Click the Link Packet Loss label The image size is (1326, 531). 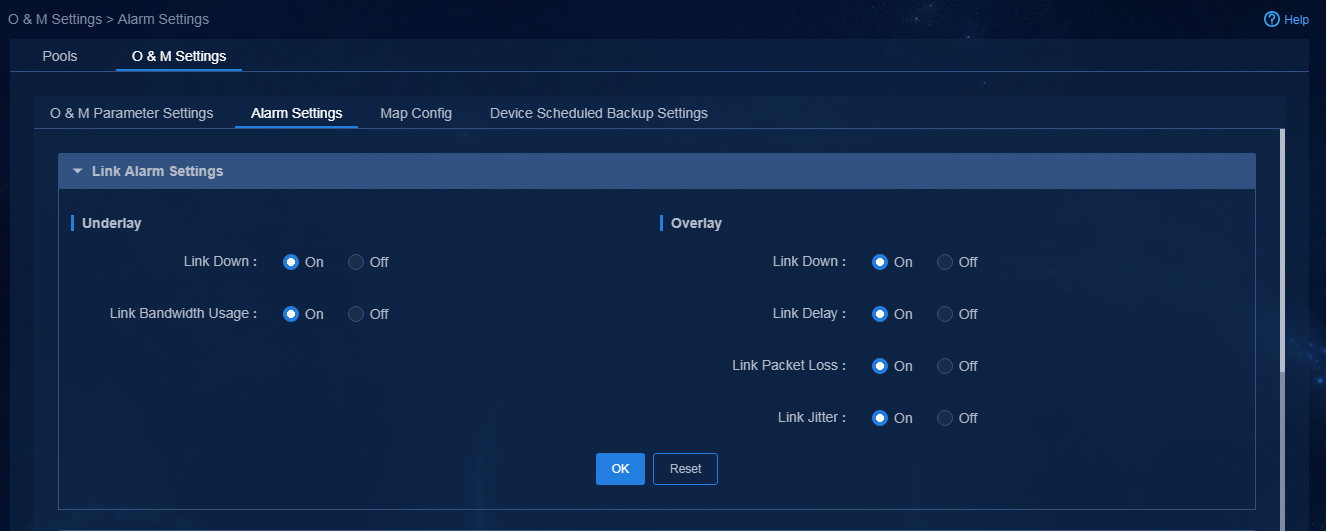click(789, 365)
